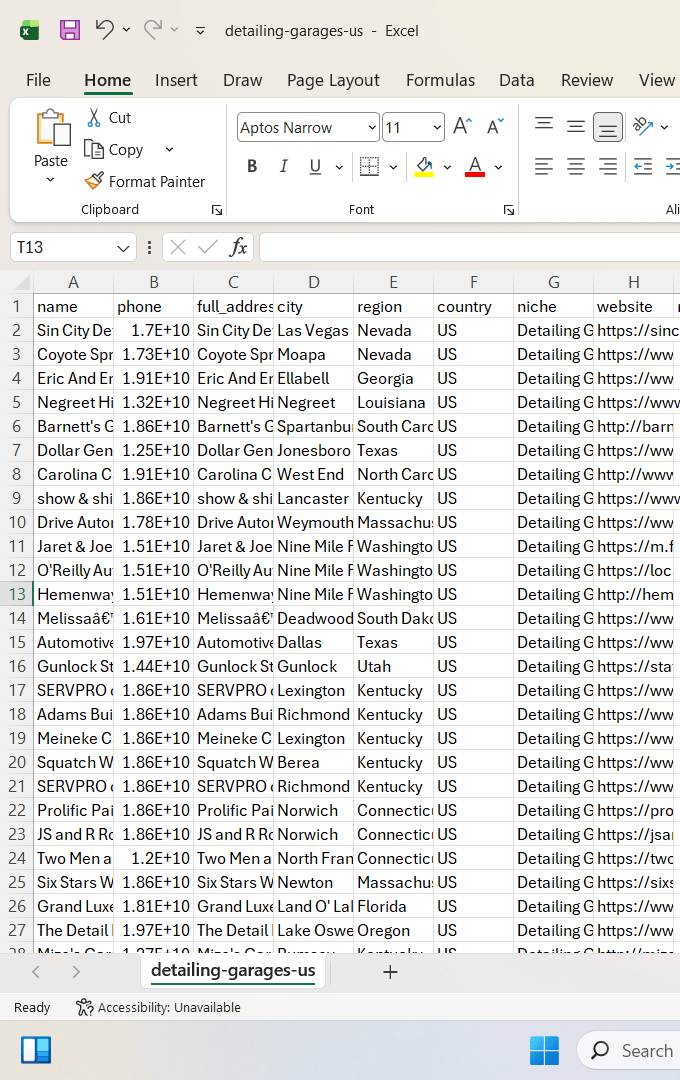Select column A header

tap(74, 282)
